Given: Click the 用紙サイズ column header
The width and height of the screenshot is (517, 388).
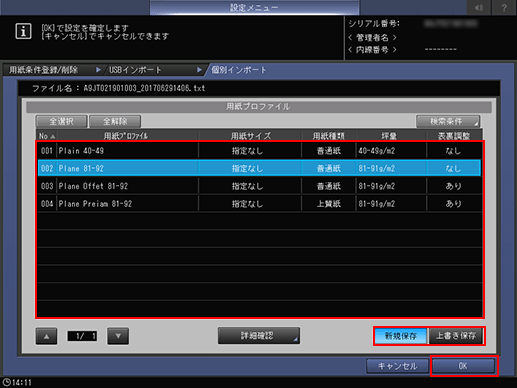Looking at the screenshot, I should click(250, 136).
